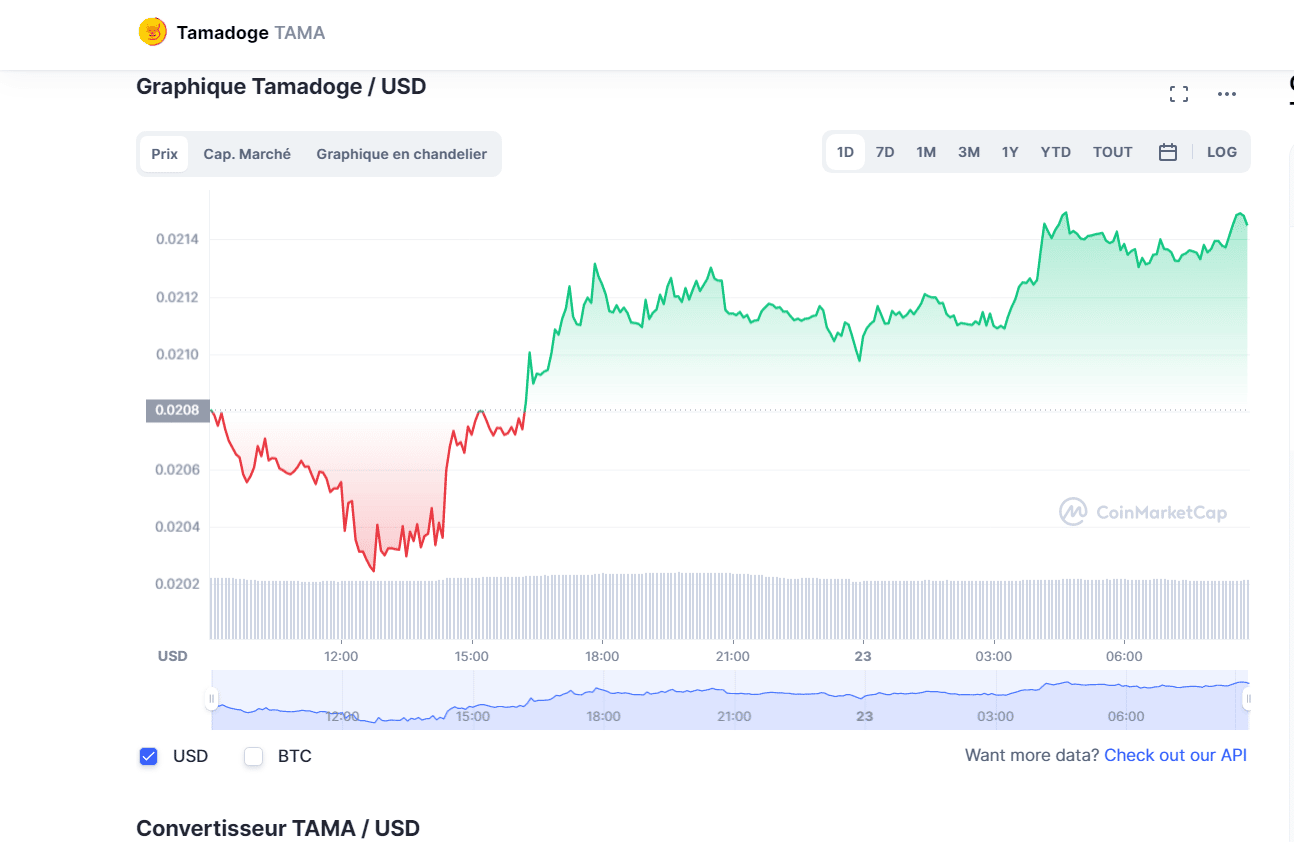The image size is (1294, 842).
Task: Click the 0.0206 y-axis label
Action: (x=177, y=469)
